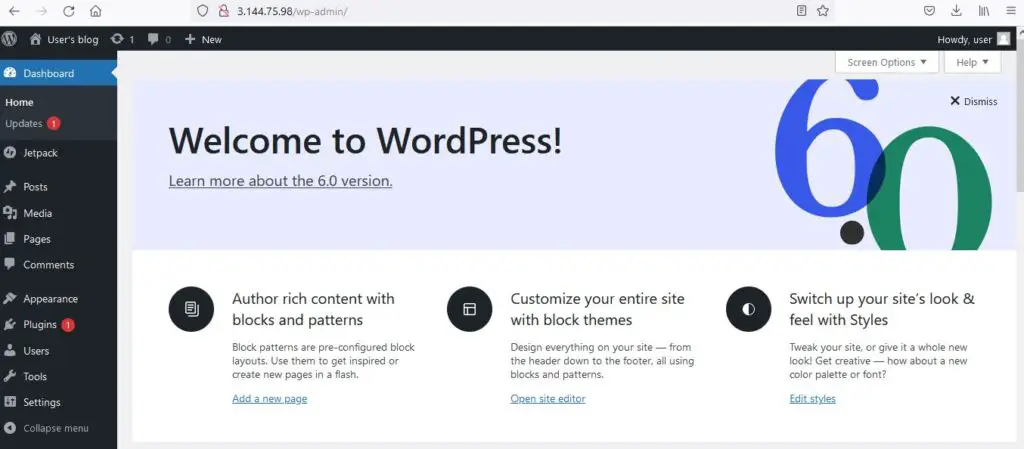Click the blocks and patterns circle icon

(x=191, y=309)
